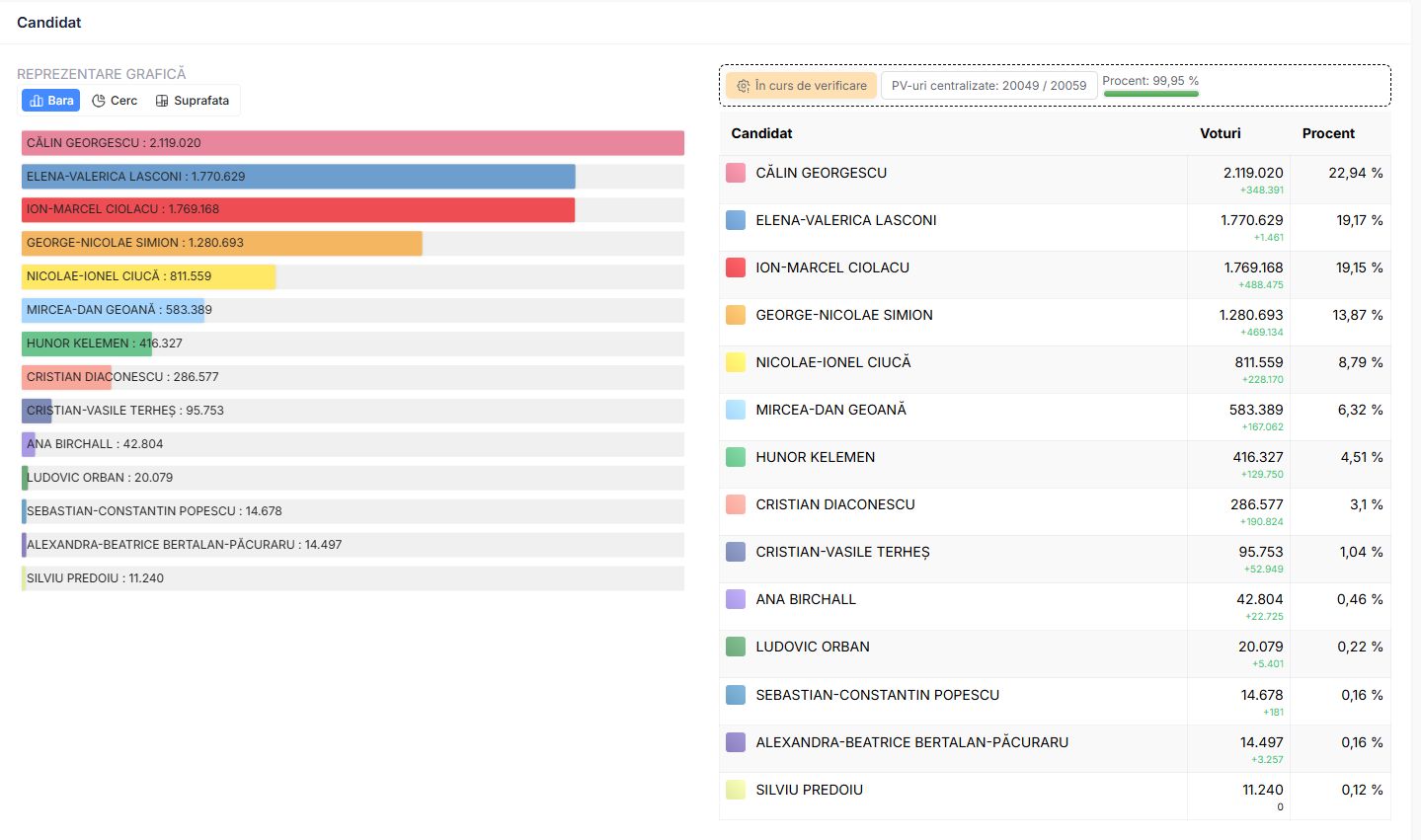
Task: Select the Suprafata chart view
Action: click(x=193, y=101)
